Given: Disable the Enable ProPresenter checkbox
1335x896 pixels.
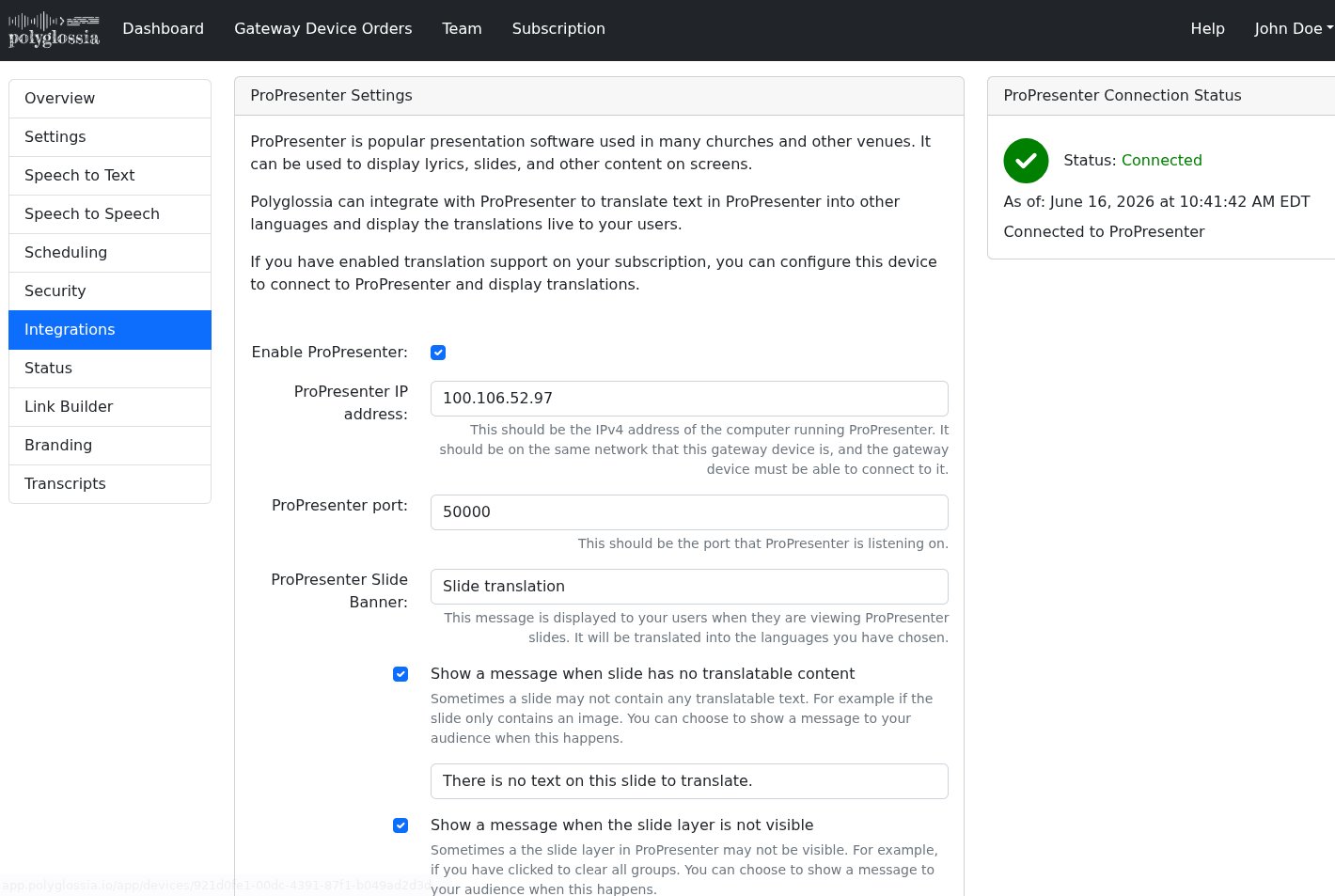Looking at the screenshot, I should click(x=438, y=353).
